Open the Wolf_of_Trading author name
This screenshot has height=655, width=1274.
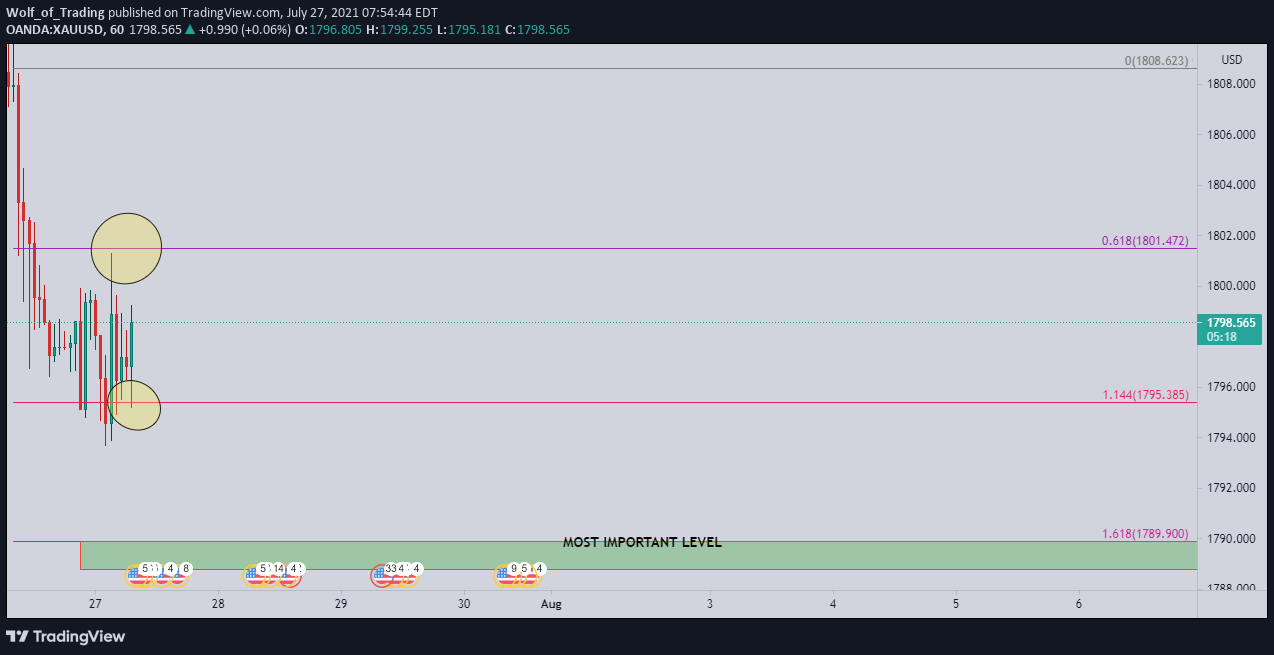click(55, 12)
